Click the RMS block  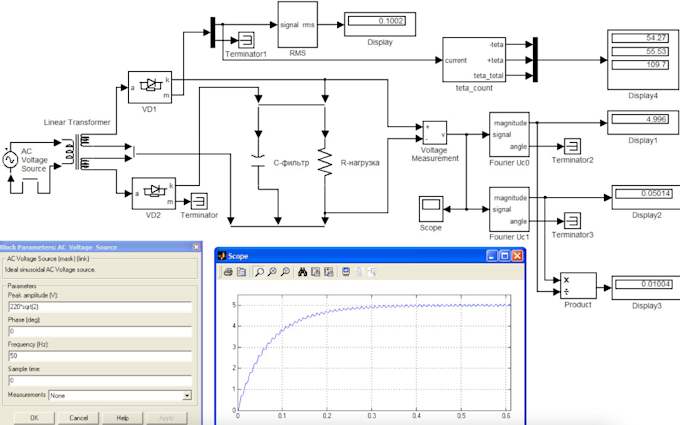[x=298, y=25]
